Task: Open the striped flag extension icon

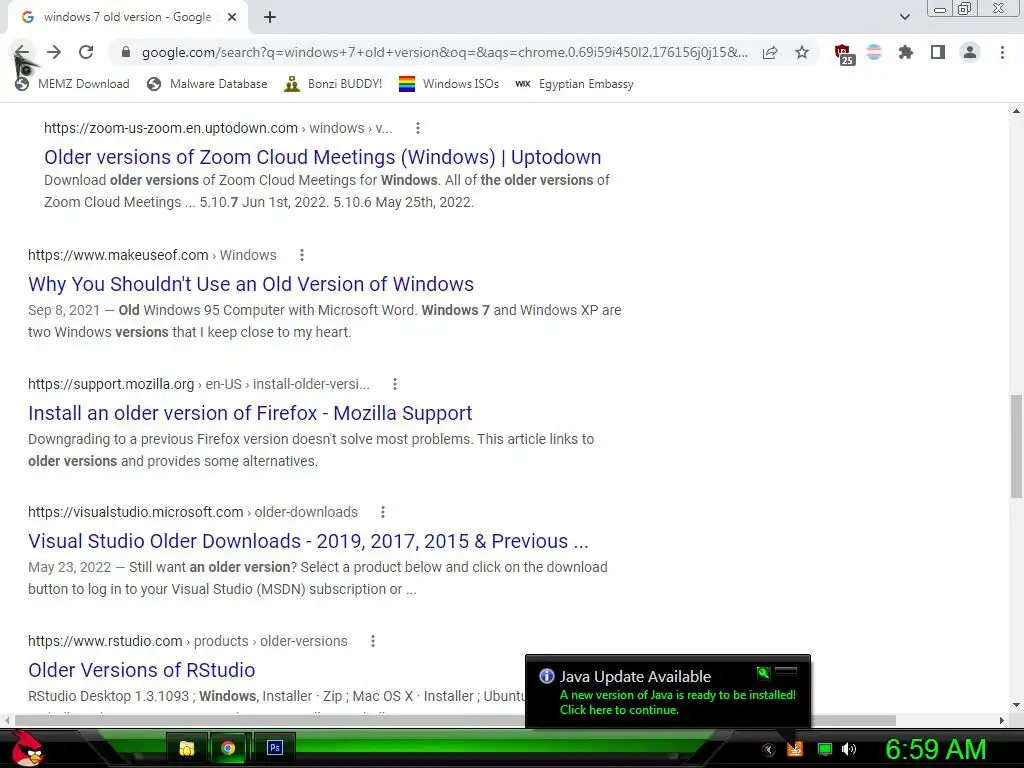Action: point(874,52)
